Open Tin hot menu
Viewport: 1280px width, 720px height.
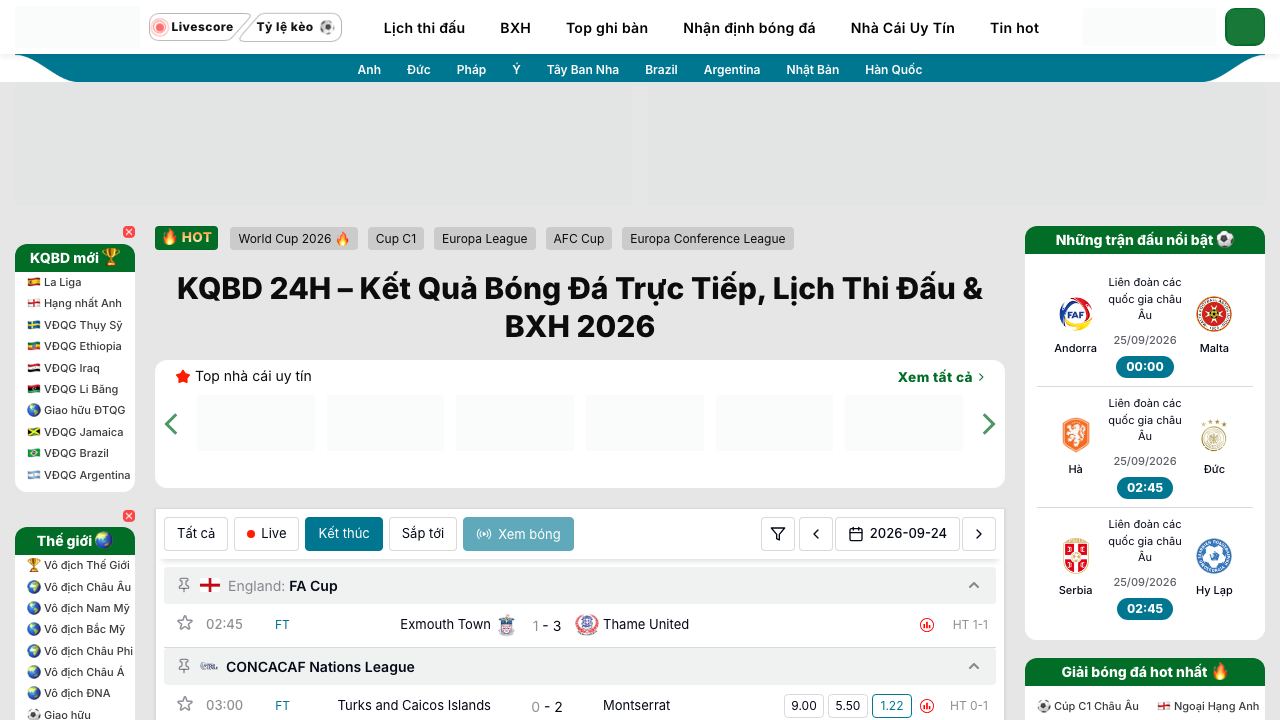[x=1014, y=28]
